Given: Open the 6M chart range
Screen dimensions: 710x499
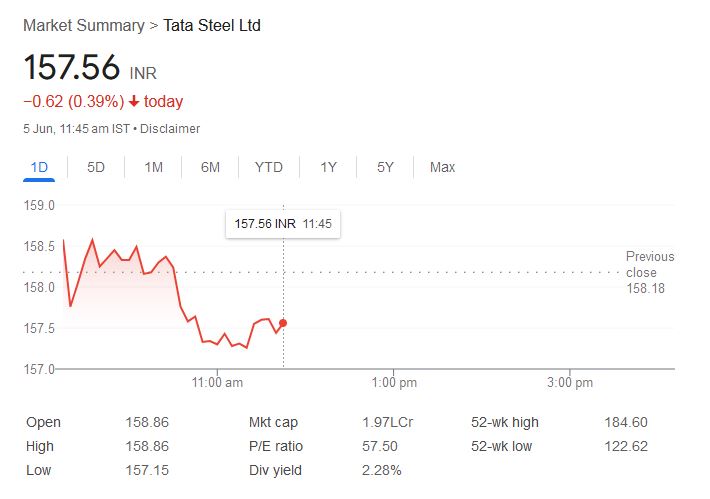Looking at the screenshot, I should (x=210, y=167).
